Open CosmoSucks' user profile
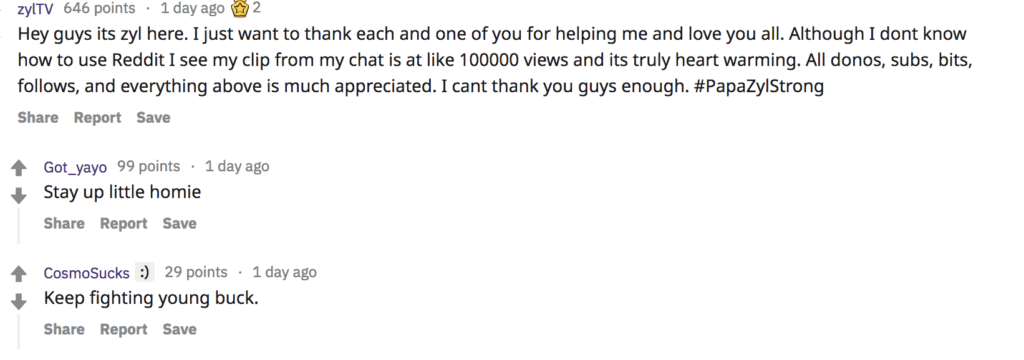Image resolution: width=1024 pixels, height=360 pixels. [86, 273]
